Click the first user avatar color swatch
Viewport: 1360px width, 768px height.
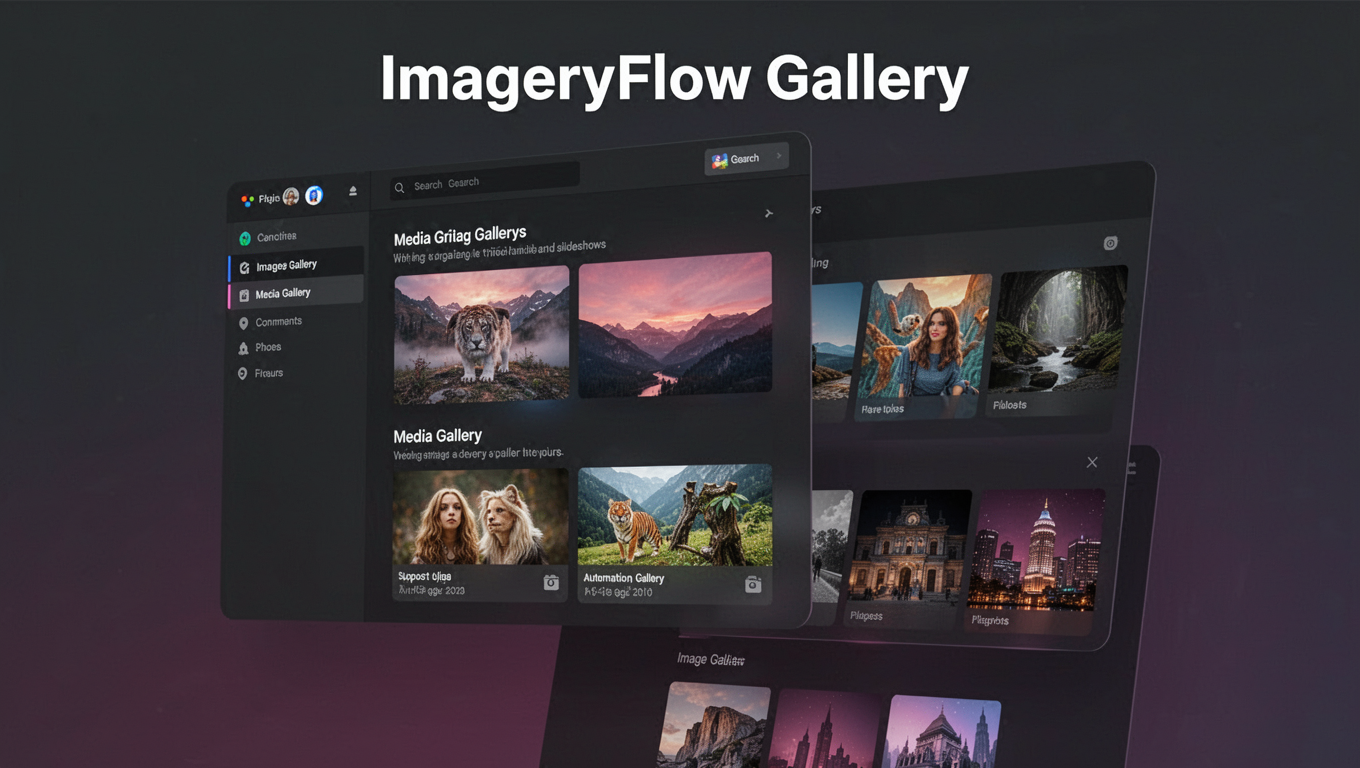click(x=290, y=197)
